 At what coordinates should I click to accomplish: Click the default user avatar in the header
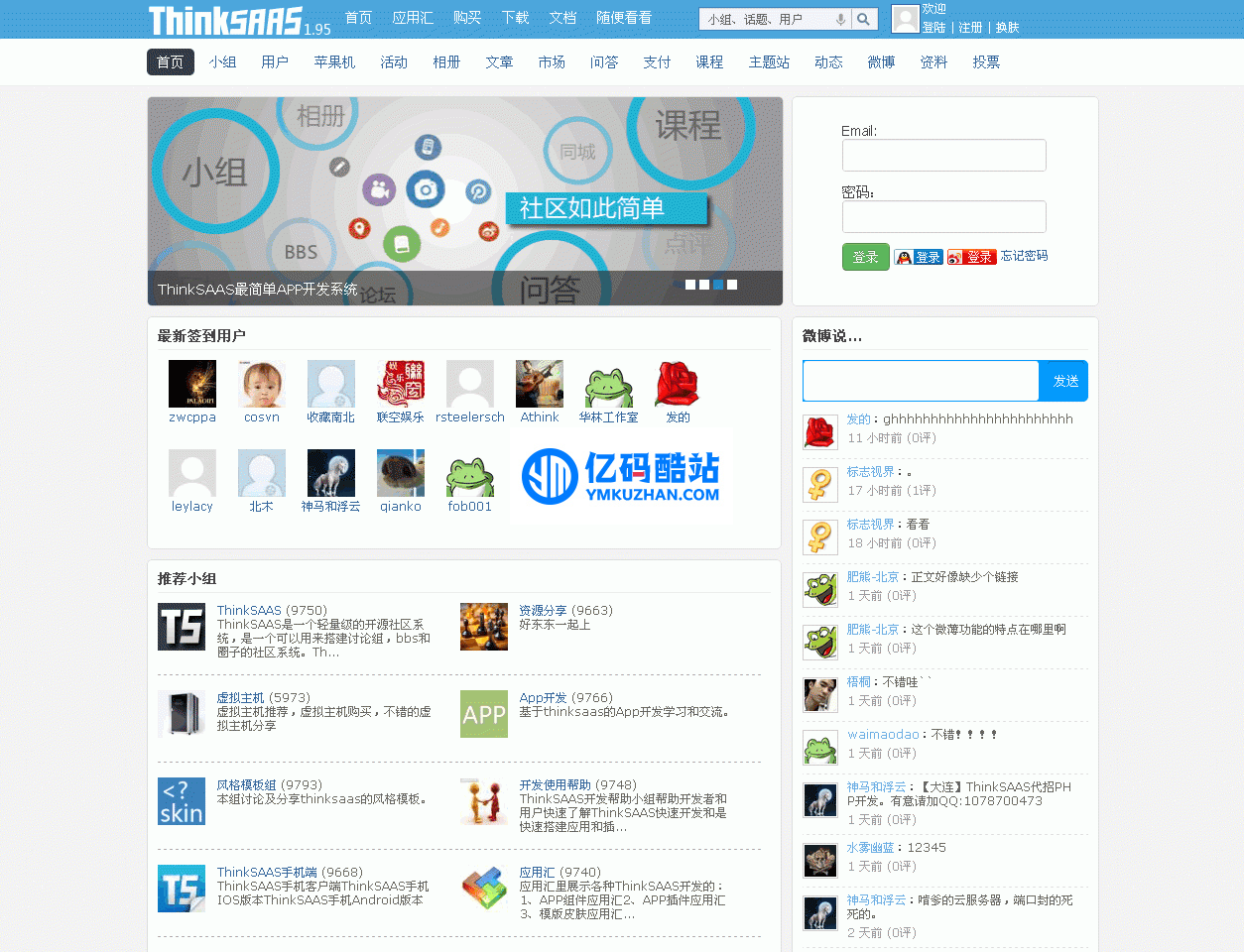point(905,19)
